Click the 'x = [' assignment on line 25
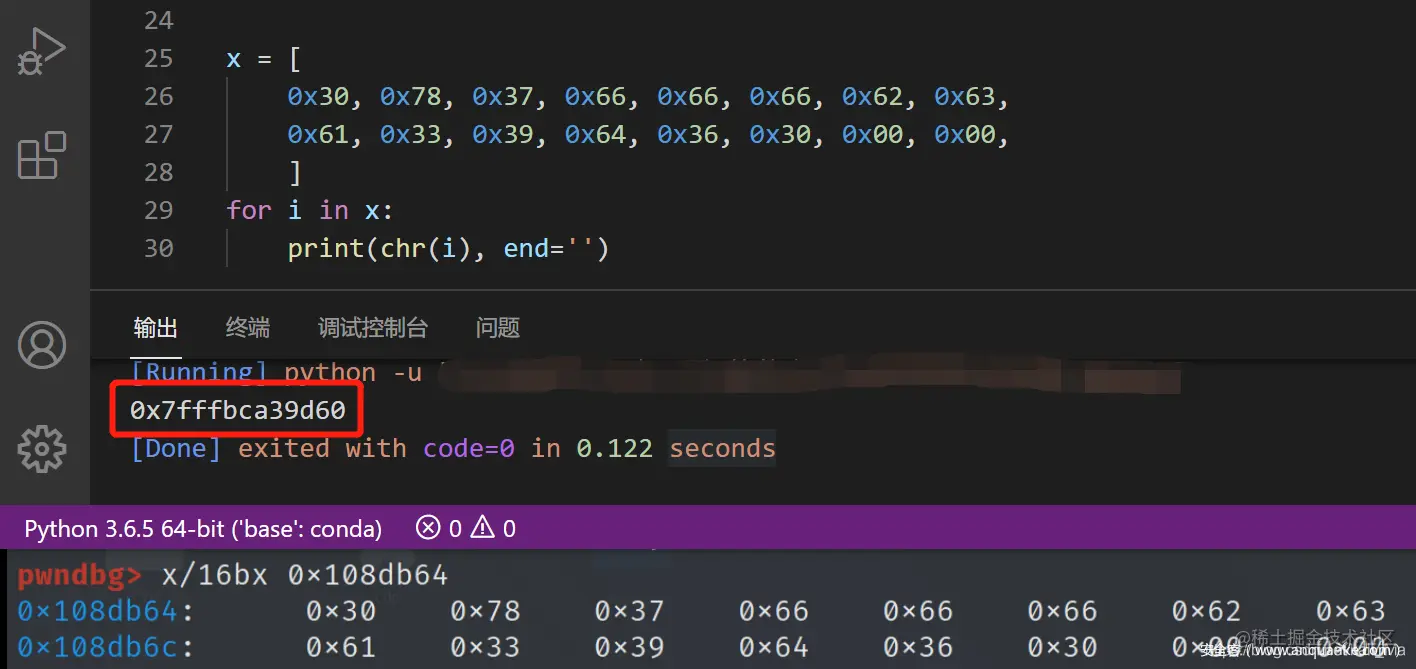 tap(265, 59)
